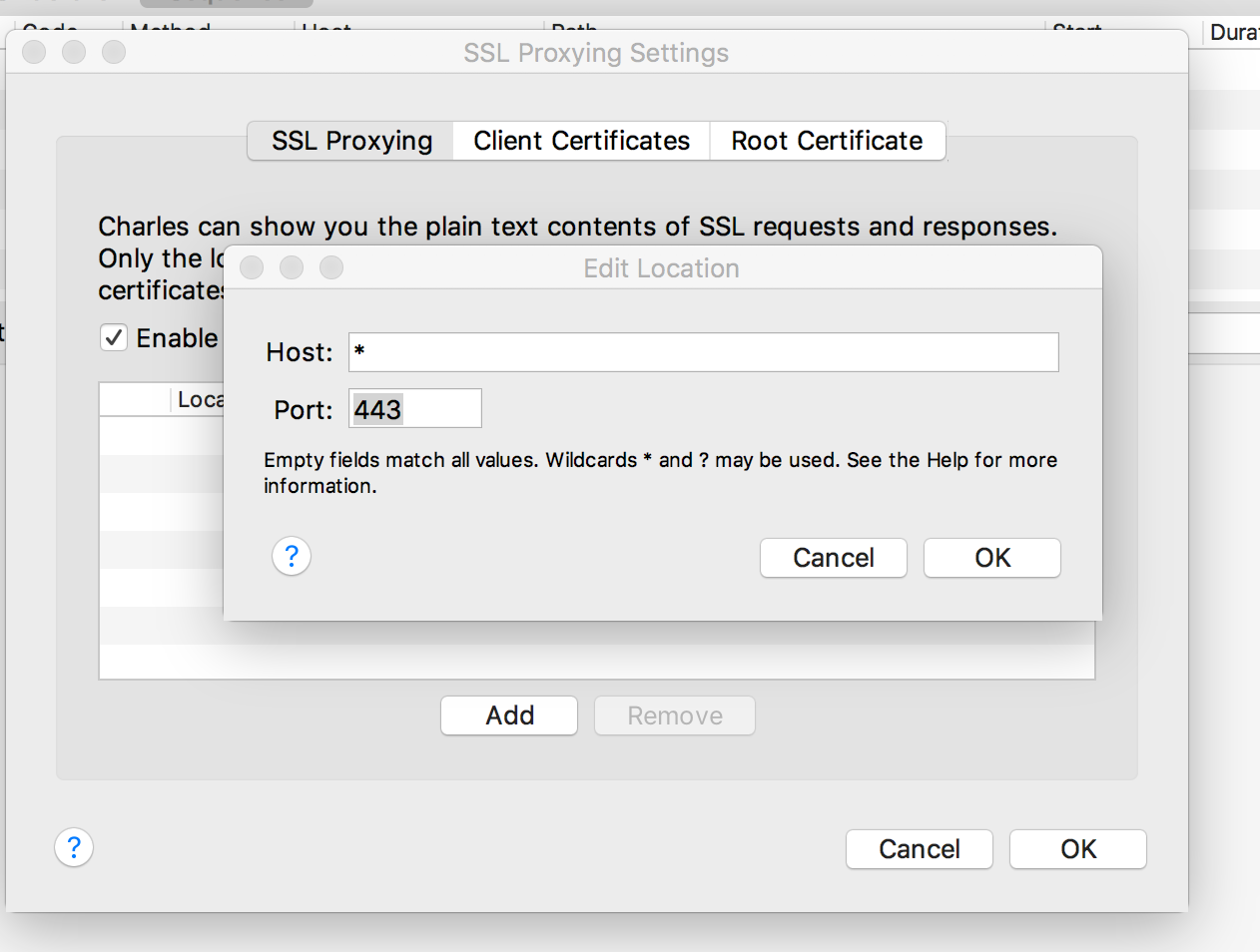The width and height of the screenshot is (1260, 952).
Task: Minimize the Edit Location dialog via yellow button
Action: pyautogui.click(x=291, y=267)
